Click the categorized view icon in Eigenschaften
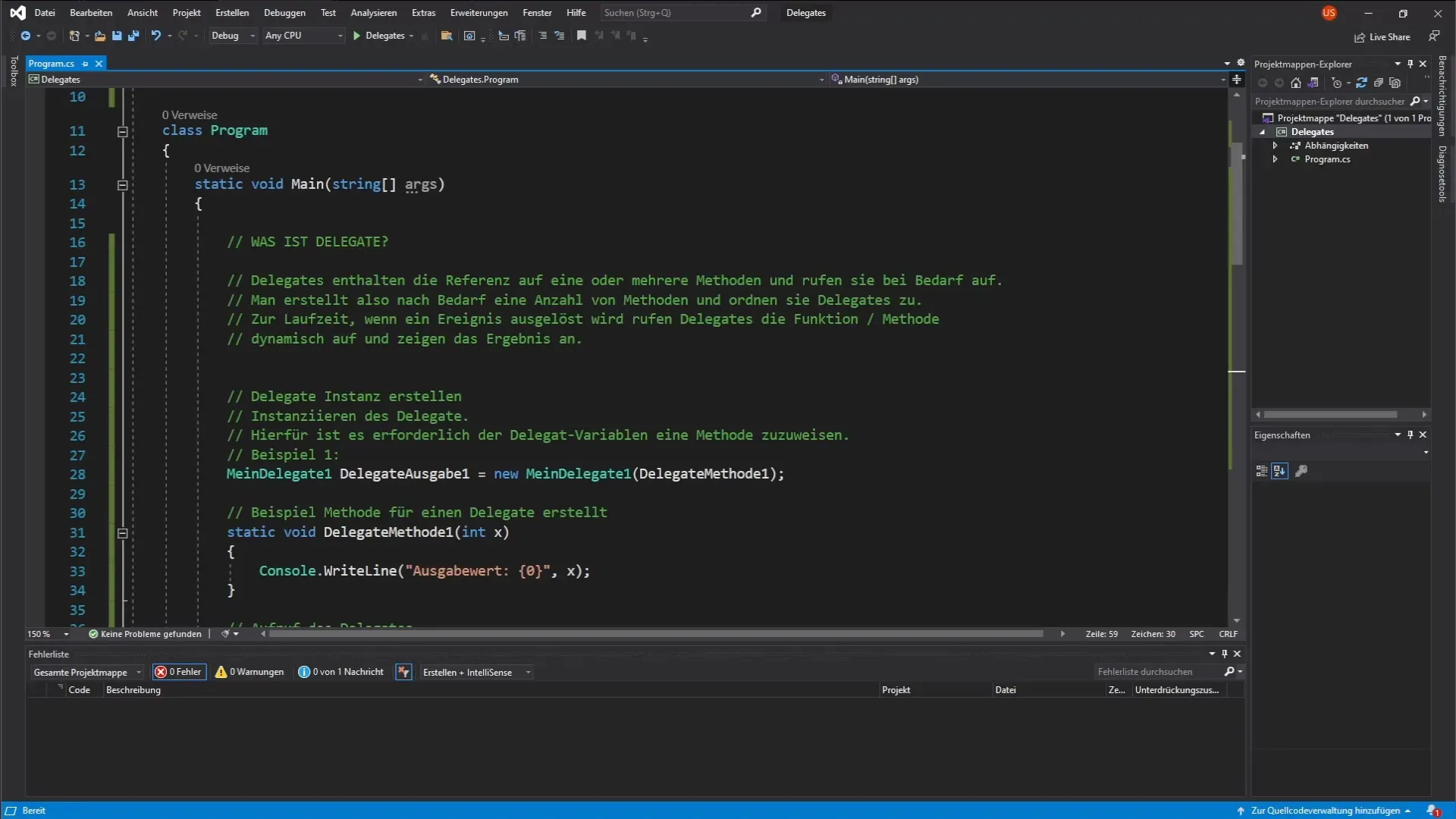 pyautogui.click(x=1262, y=471)
